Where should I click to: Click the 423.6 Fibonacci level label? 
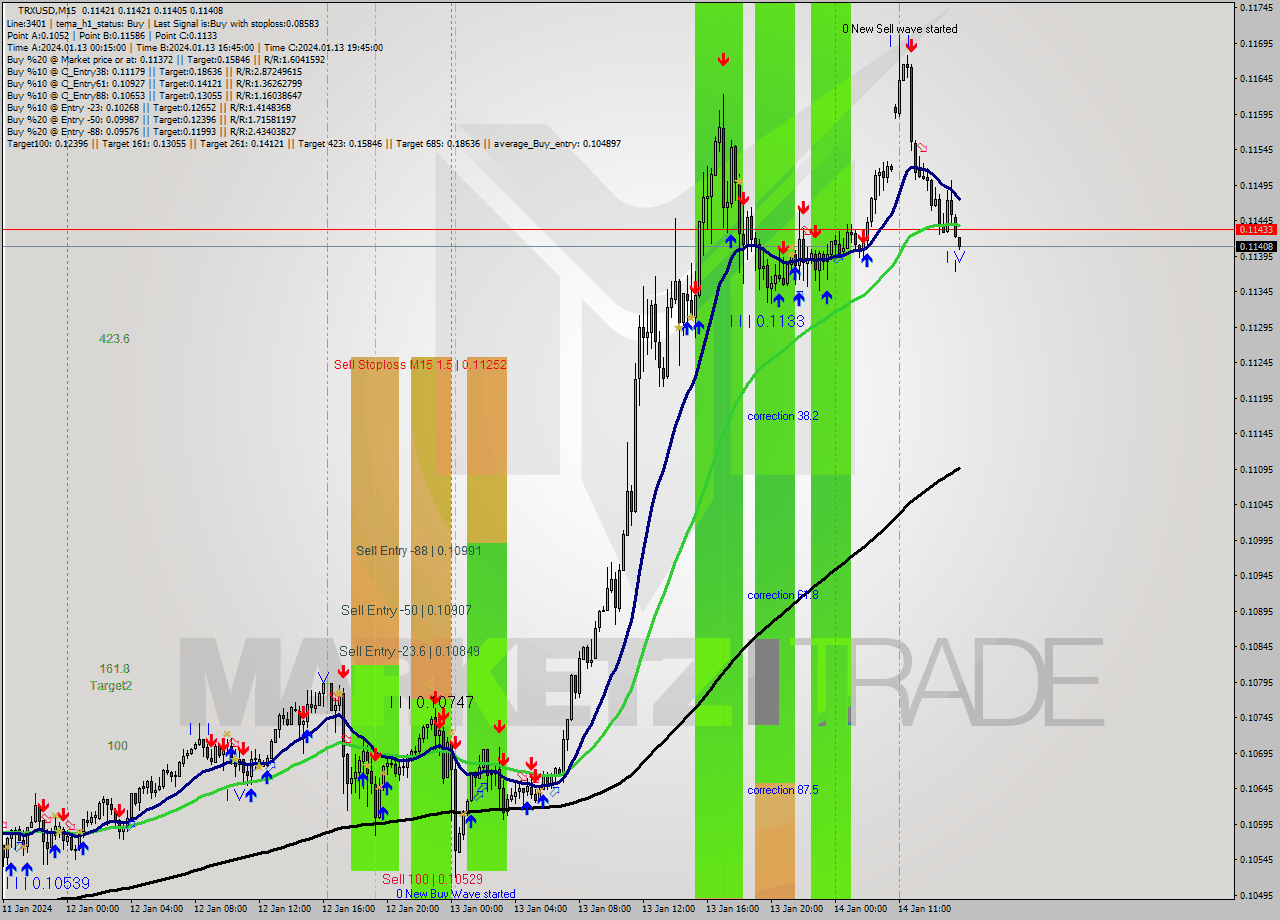pos(114,339)
